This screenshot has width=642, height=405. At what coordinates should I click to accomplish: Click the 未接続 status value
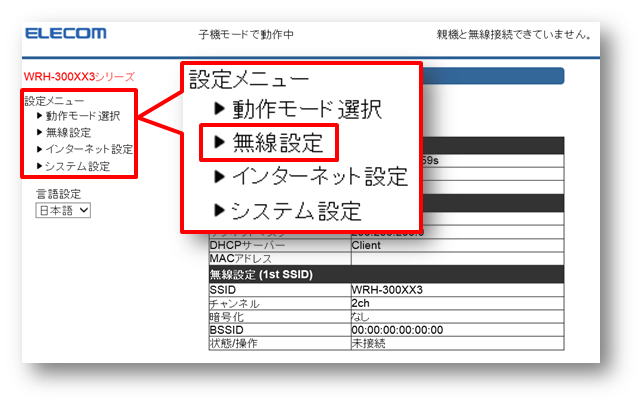pyautogui.click(x=457, y=343)
